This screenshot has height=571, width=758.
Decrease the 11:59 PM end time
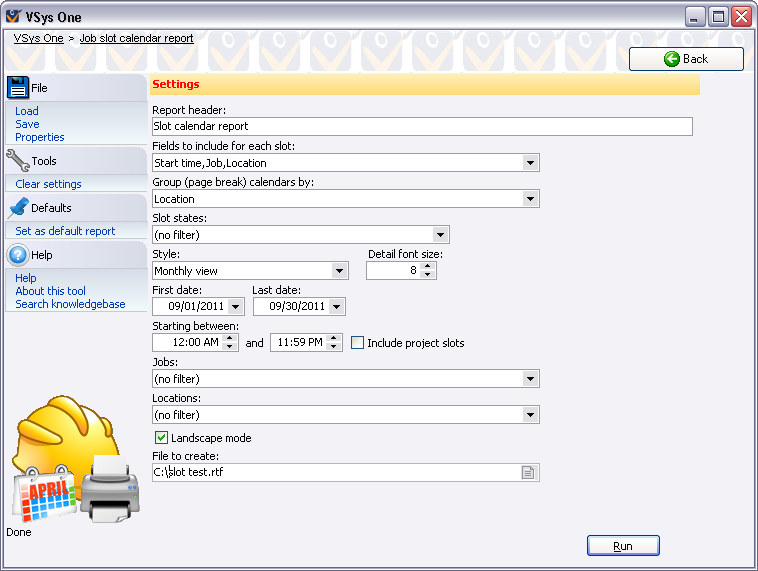[x=334, y=347]
